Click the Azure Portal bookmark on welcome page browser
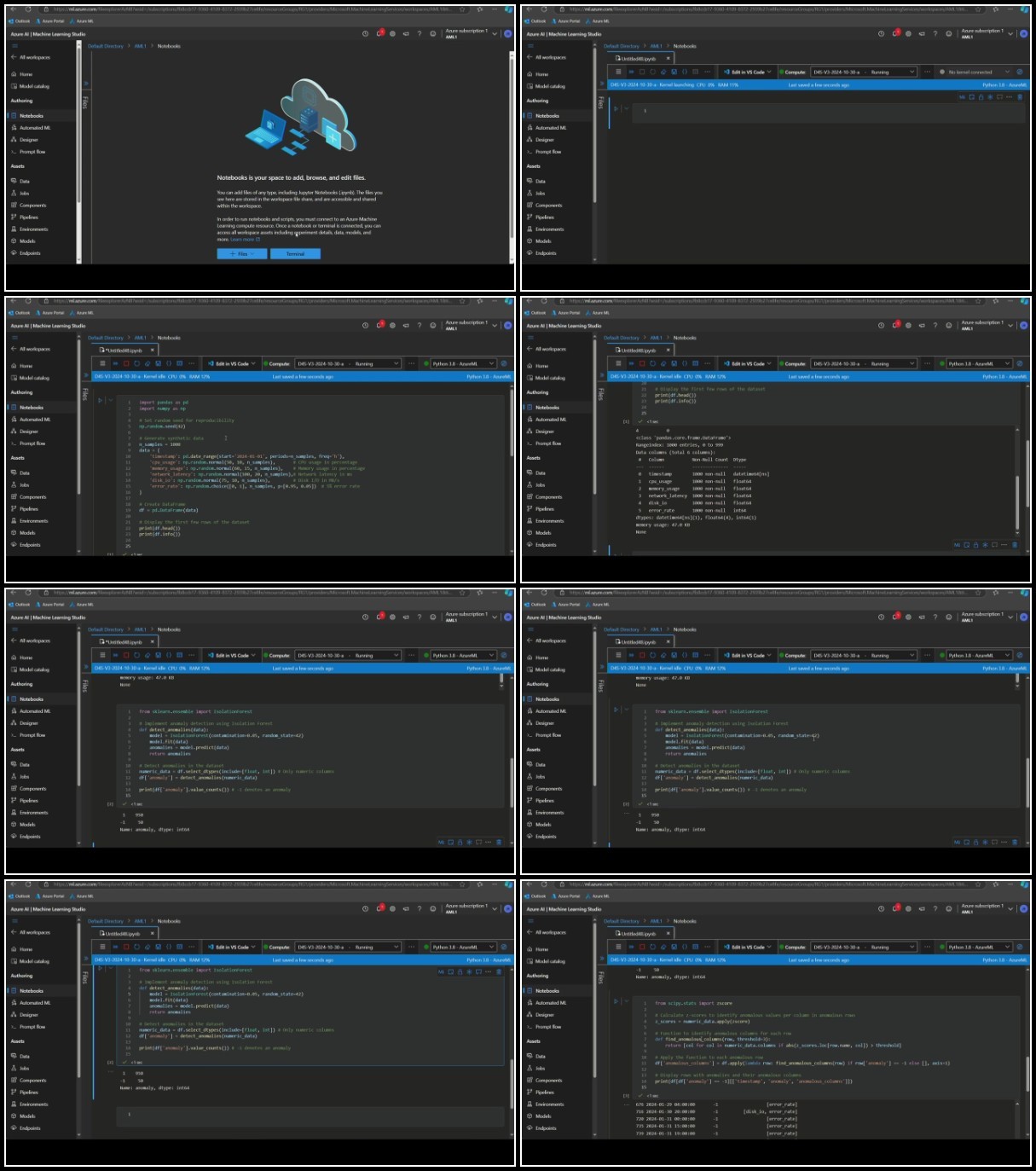The image size is (1036, 1171). pyautogui.click(x=50, y=21)
